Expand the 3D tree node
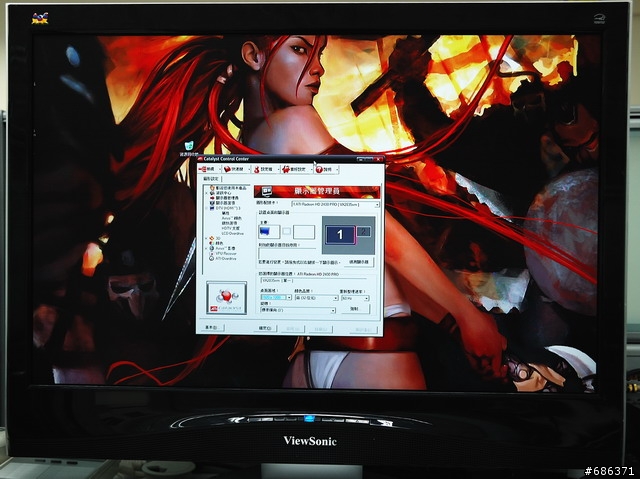640x479 pixels. pyautogui.click(x=207, y=238)
